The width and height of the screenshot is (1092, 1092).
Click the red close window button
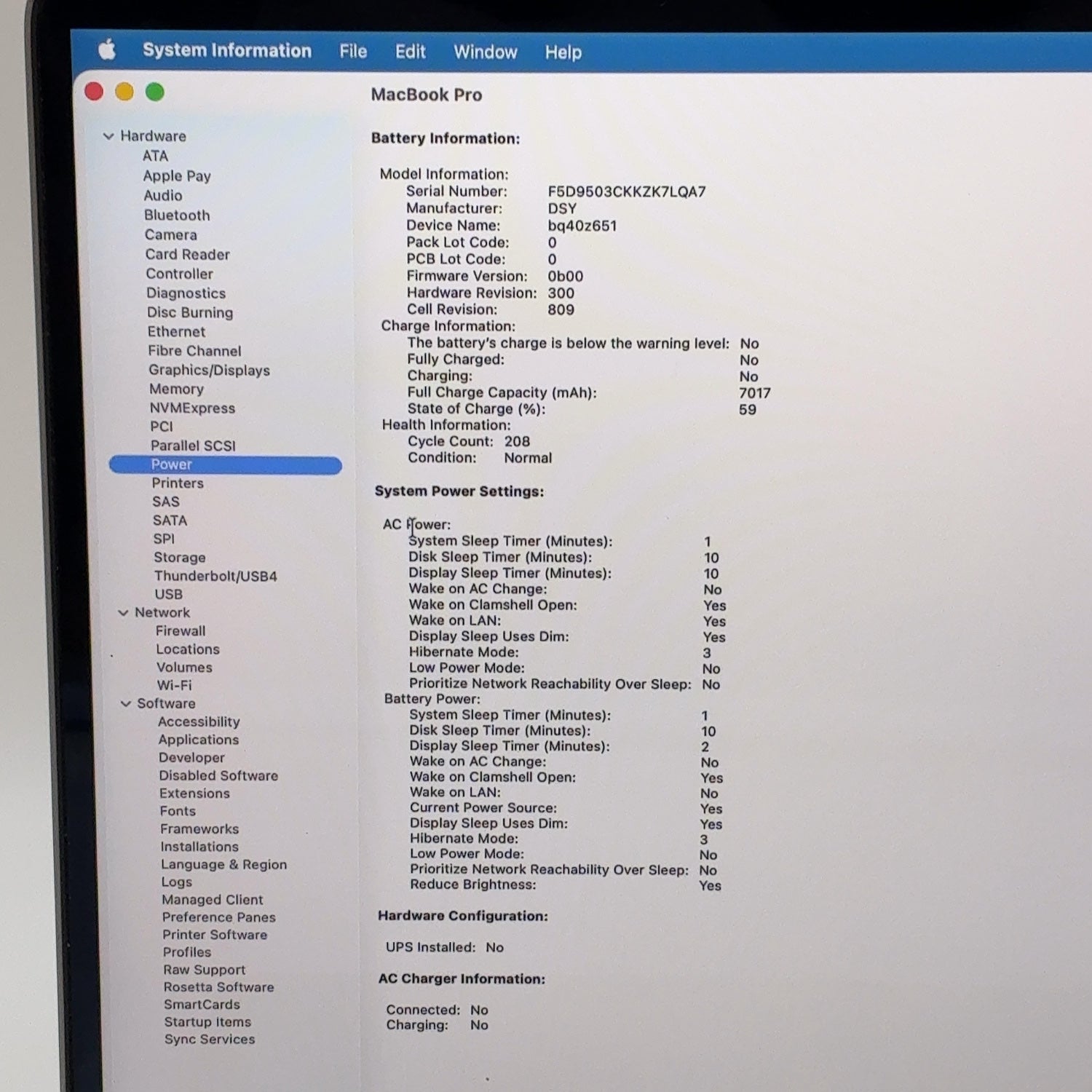click(x=94, y=91)
